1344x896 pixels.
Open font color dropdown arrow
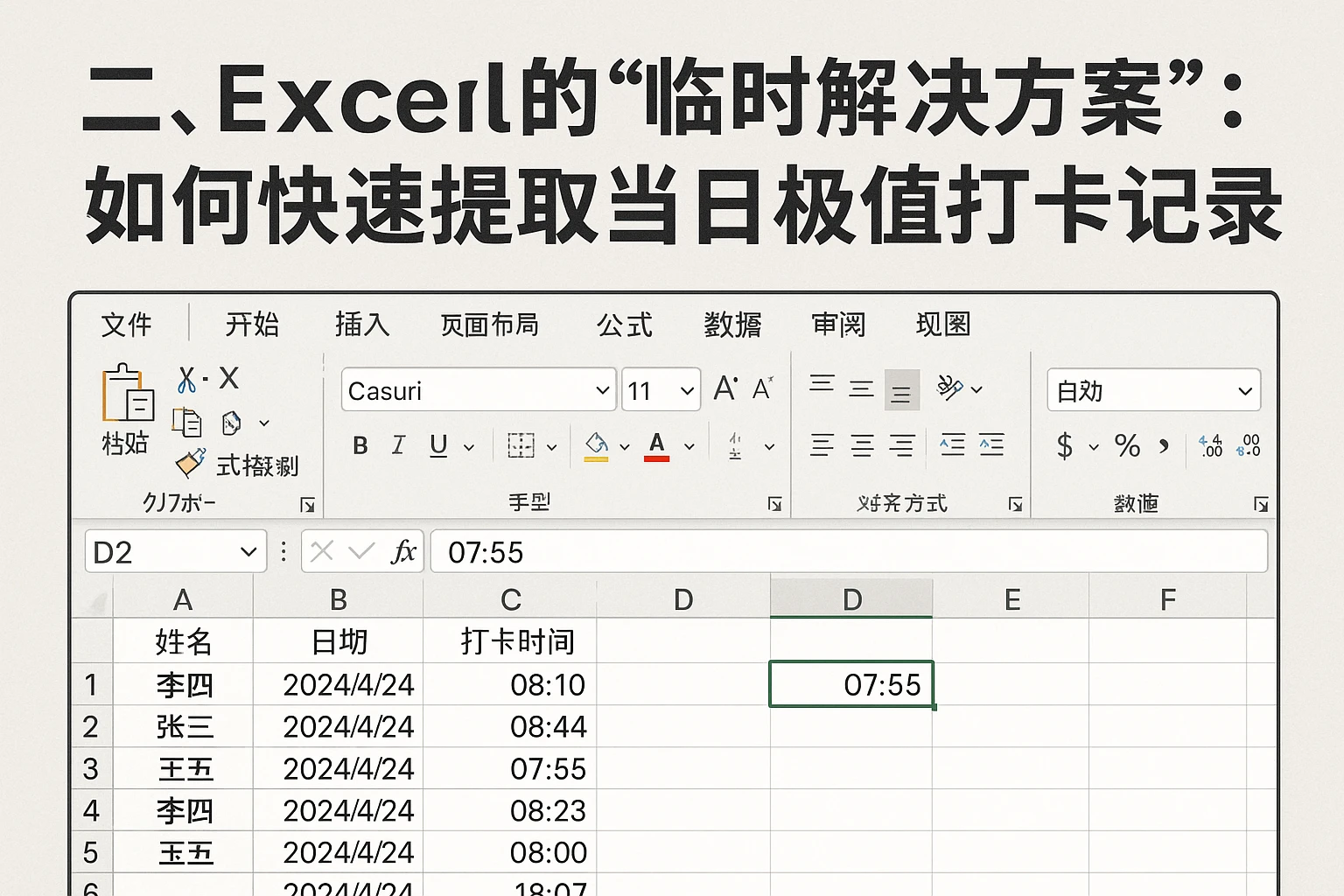(x=689, y=447)
